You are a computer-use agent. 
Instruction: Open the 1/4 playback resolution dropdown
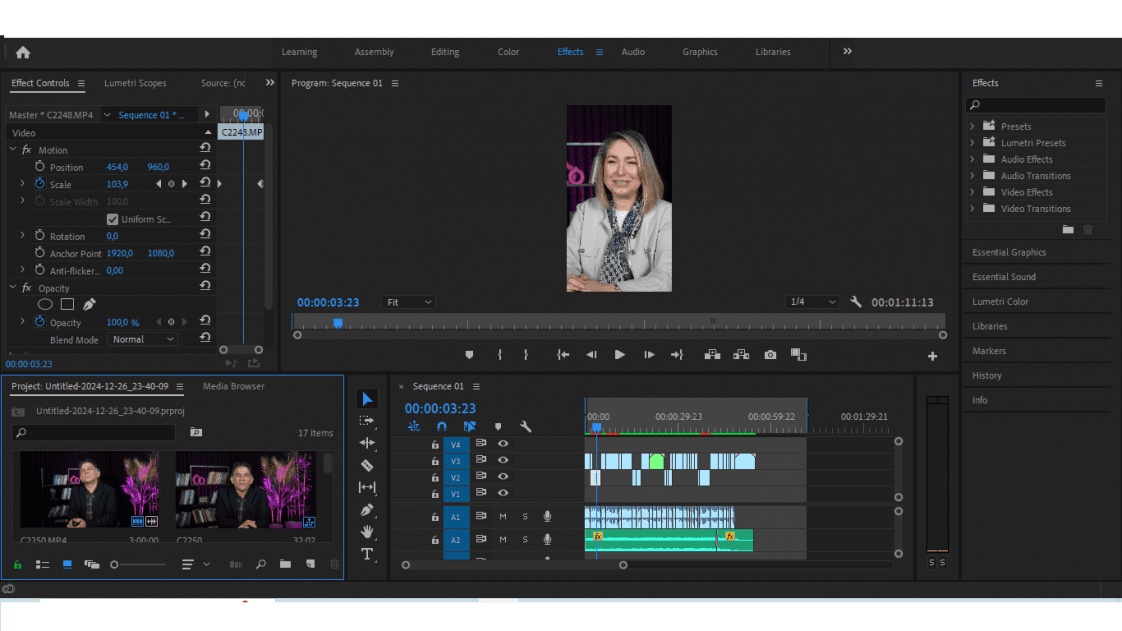point(811,302)
